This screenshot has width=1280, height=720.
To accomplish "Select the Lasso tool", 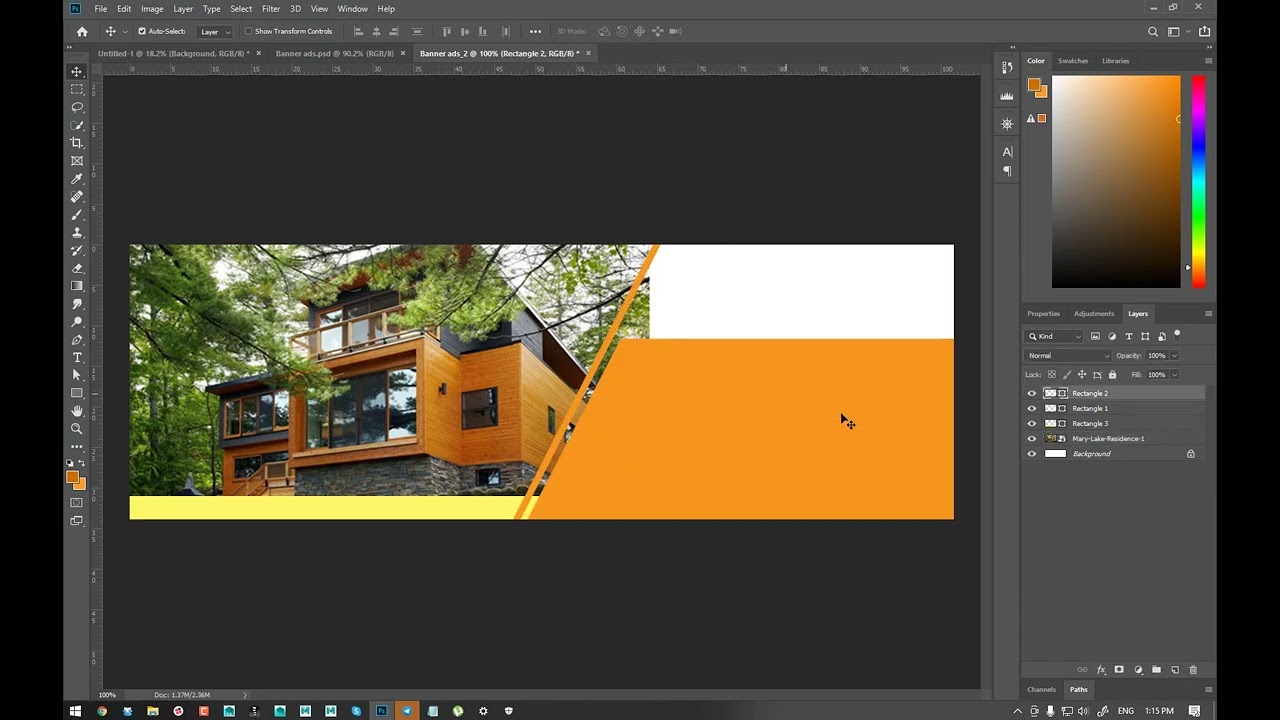I will (77, 107).
